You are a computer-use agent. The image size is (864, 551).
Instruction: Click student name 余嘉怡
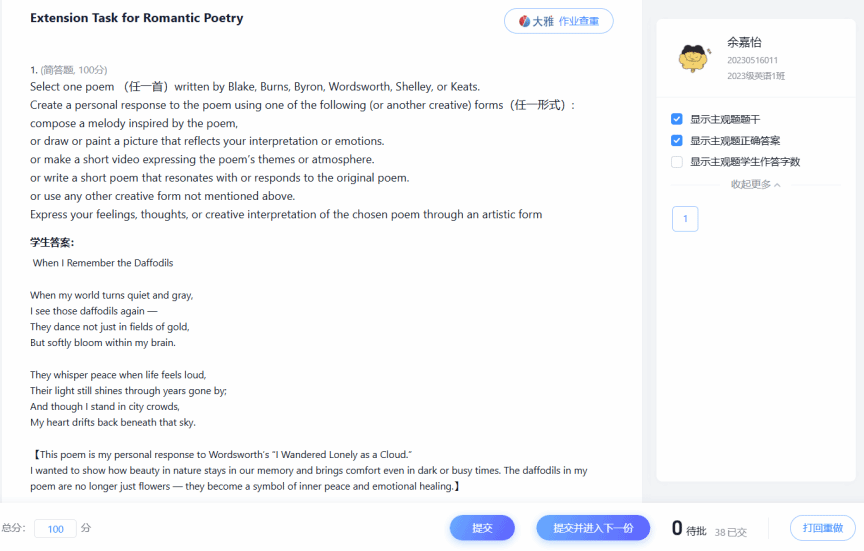[744, 42]
